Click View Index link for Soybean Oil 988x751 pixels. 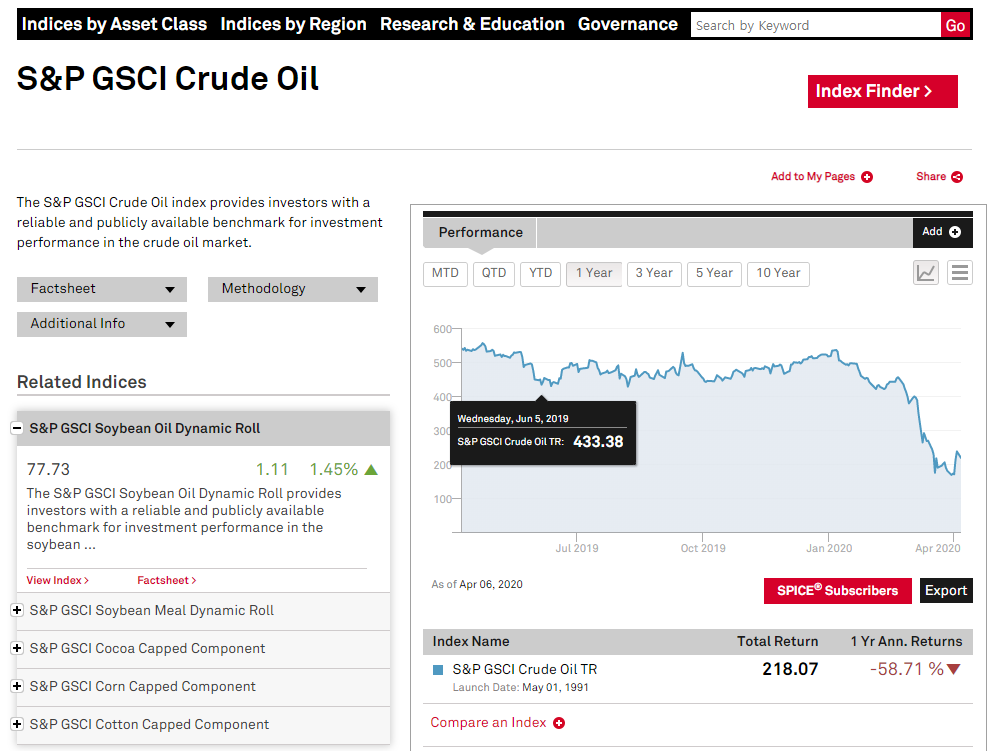point(57,580)
